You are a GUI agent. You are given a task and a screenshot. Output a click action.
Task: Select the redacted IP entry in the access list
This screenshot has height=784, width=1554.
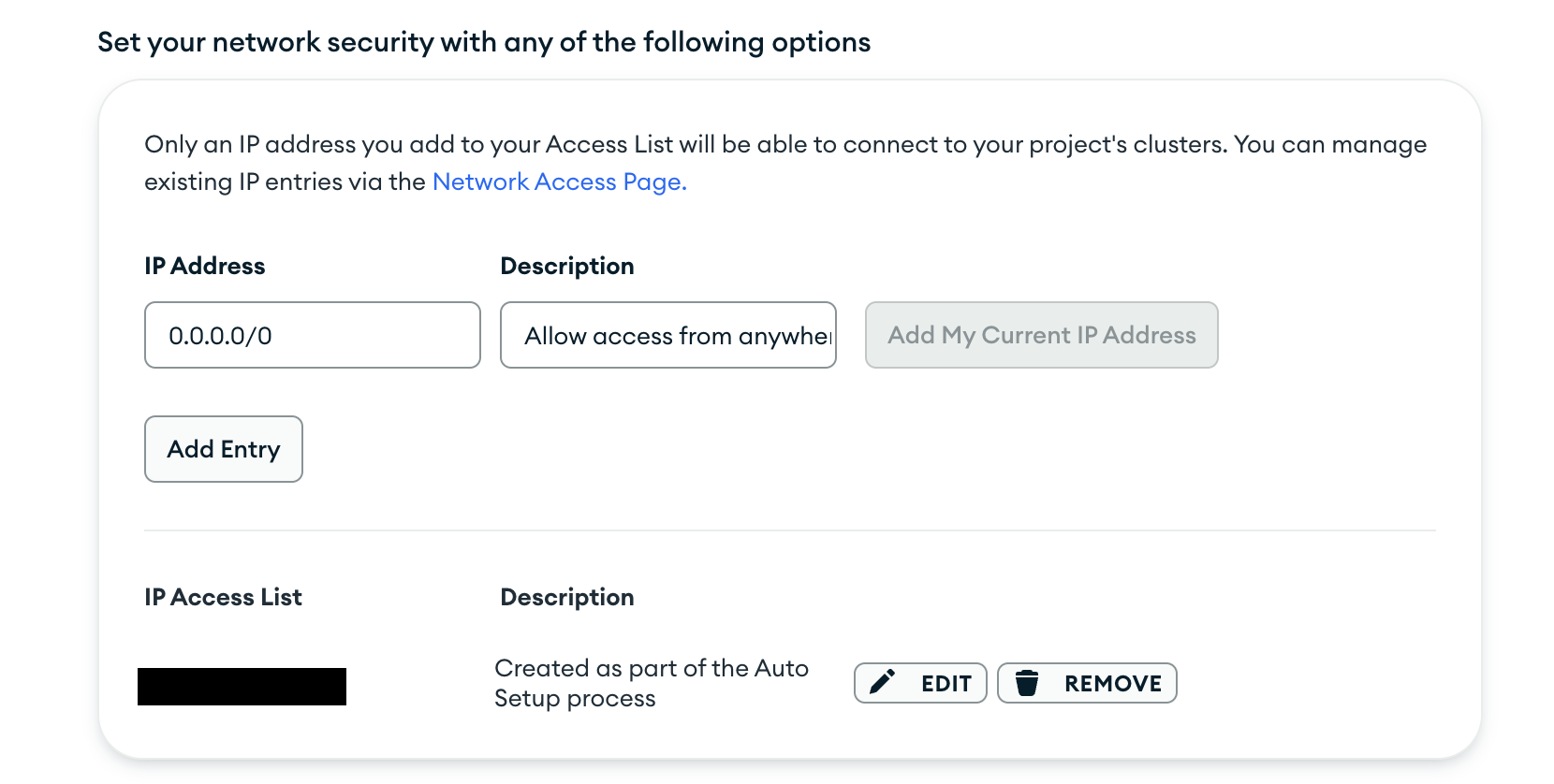point(243,686)
